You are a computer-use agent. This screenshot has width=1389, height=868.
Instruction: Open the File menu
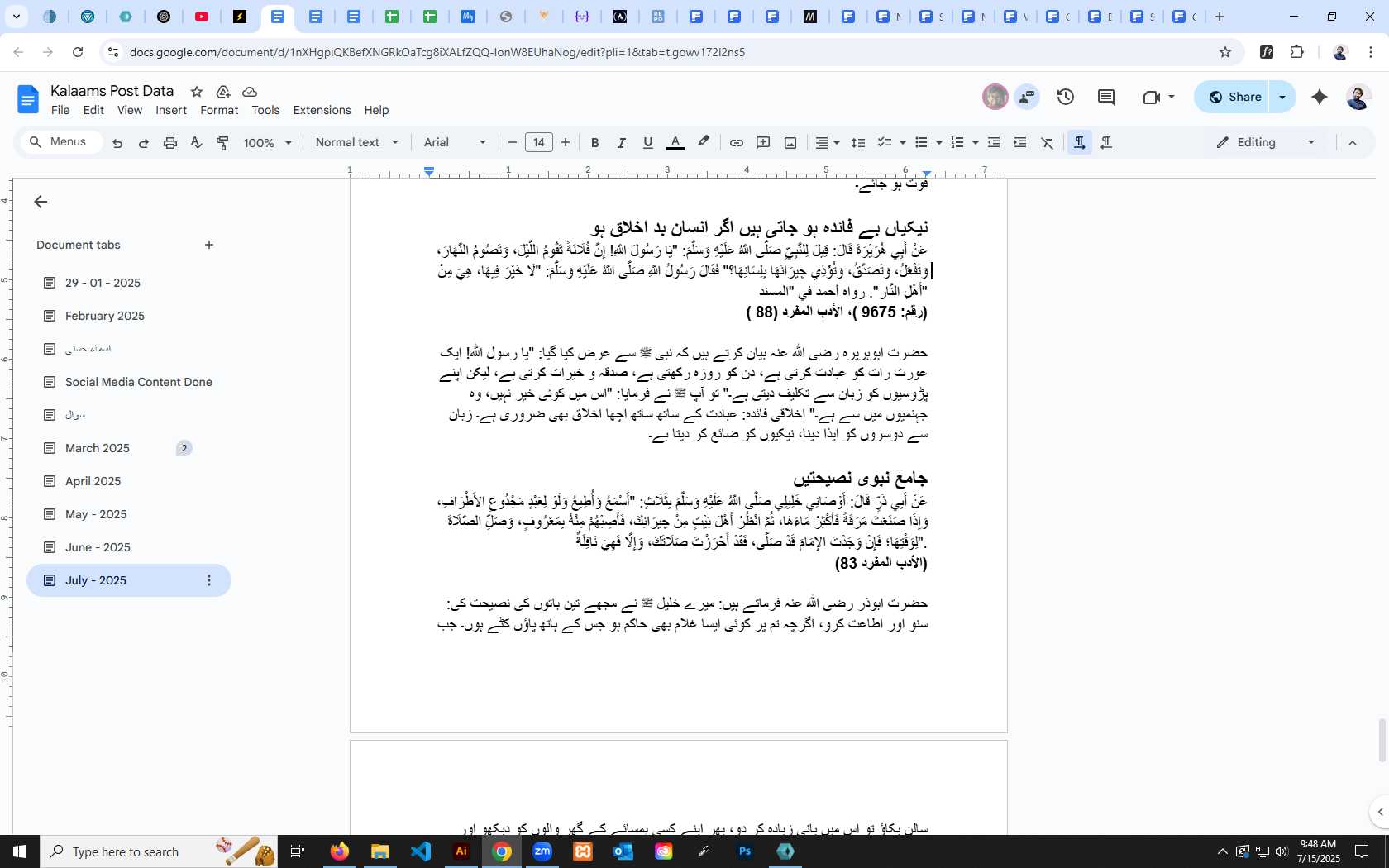click(60, 110)
